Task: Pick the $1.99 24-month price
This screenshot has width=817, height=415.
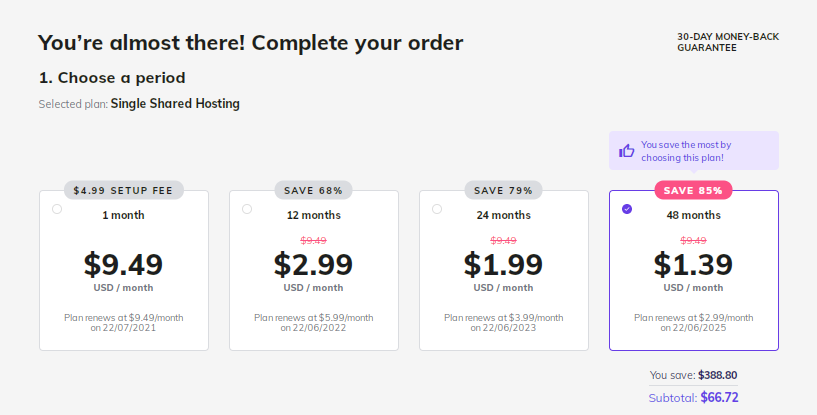Action: point(503,264)
